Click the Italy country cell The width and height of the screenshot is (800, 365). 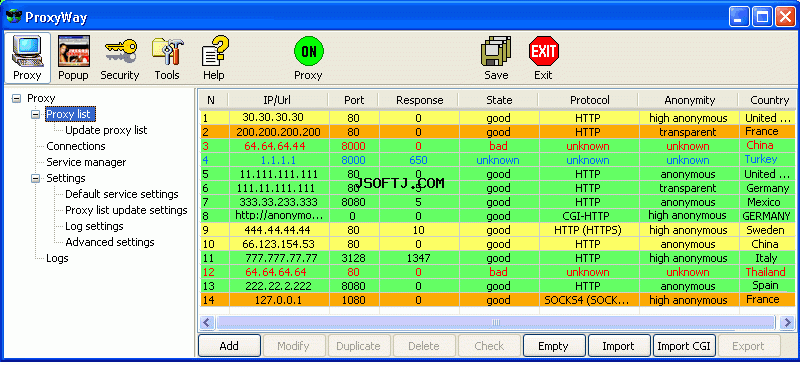766,258
